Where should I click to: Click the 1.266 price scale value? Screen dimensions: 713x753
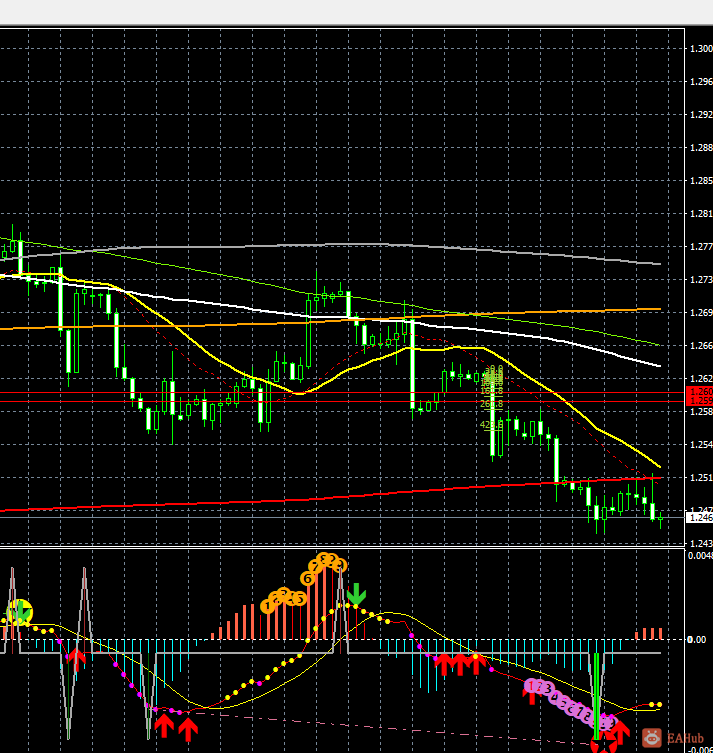pyautogui.click(x=701, y=346)
